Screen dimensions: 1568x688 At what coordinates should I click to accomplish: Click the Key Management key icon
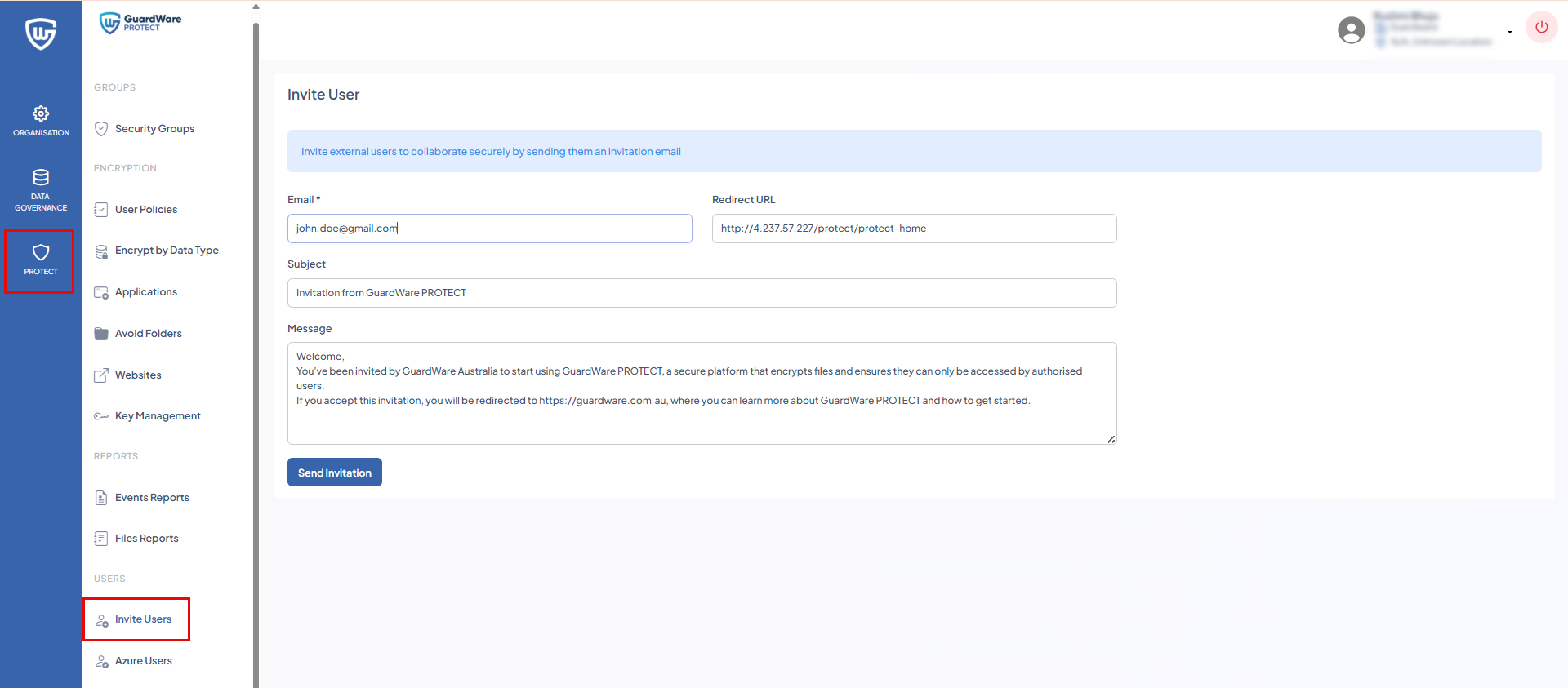click(101, 416)
